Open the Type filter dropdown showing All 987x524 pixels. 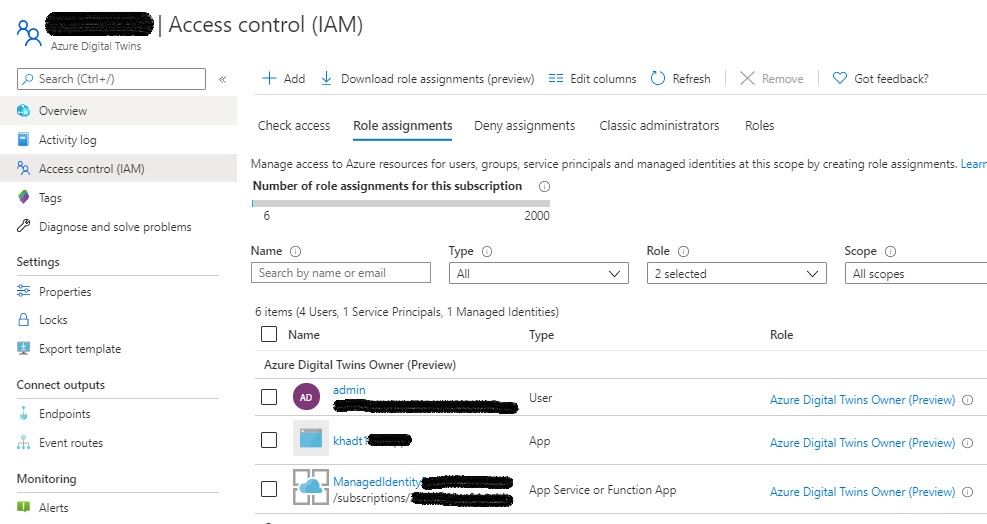coord(539,273)
